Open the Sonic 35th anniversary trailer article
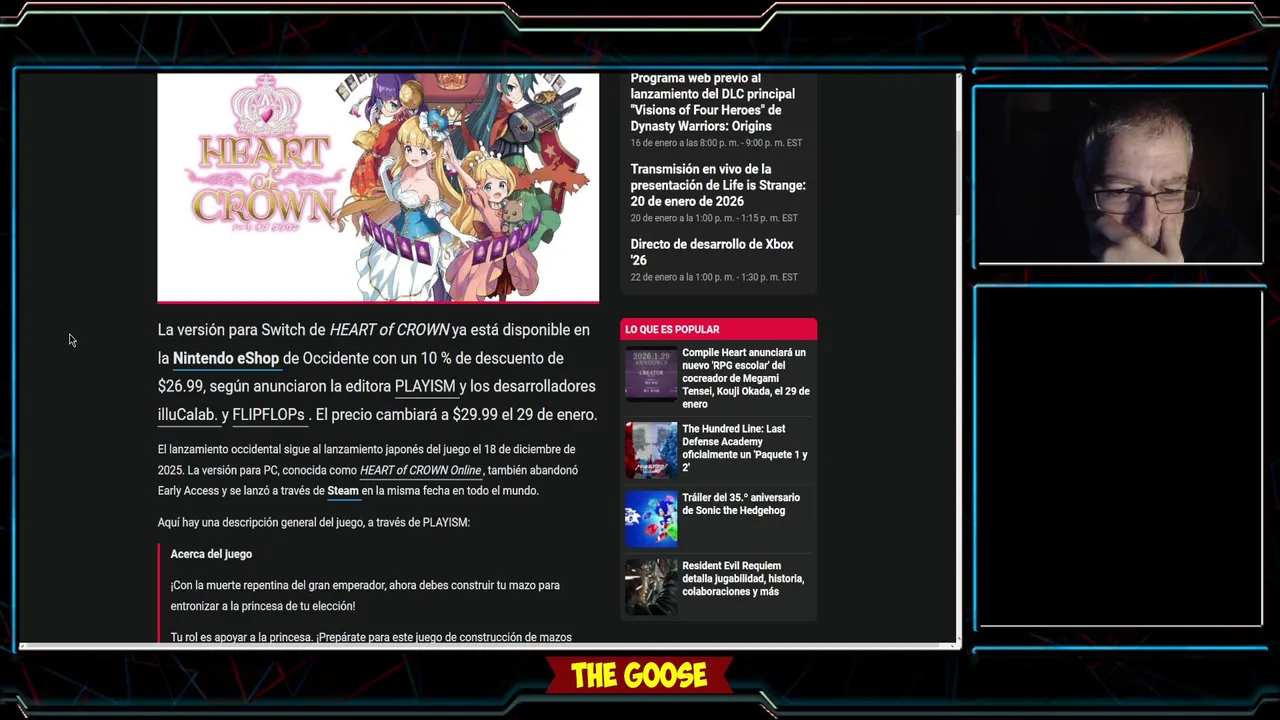Image resolution: width=1280 pixels, height=720 pixels. 741,504
